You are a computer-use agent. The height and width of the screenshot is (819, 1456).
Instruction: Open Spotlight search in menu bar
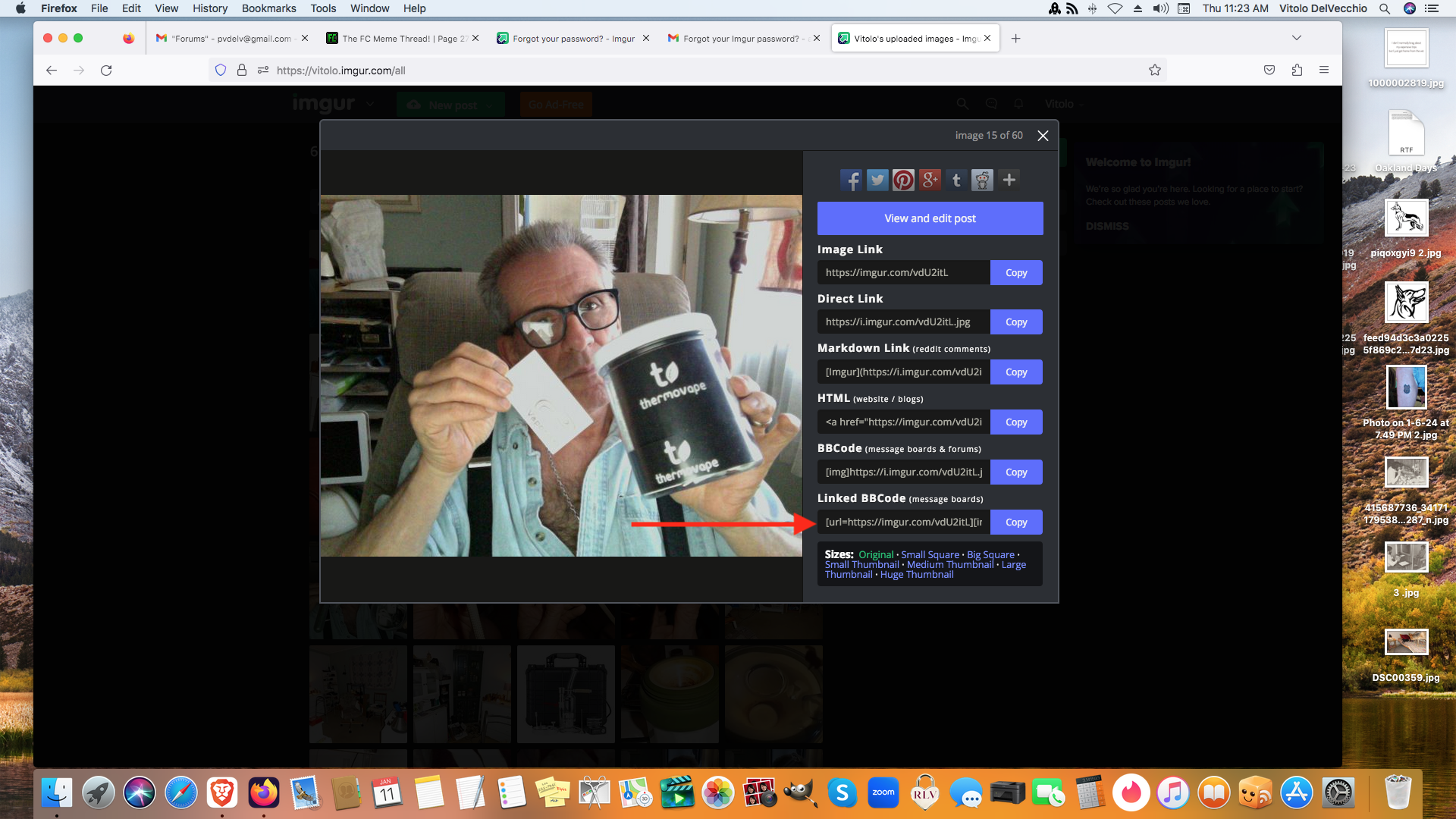[x=1384, y=8]
